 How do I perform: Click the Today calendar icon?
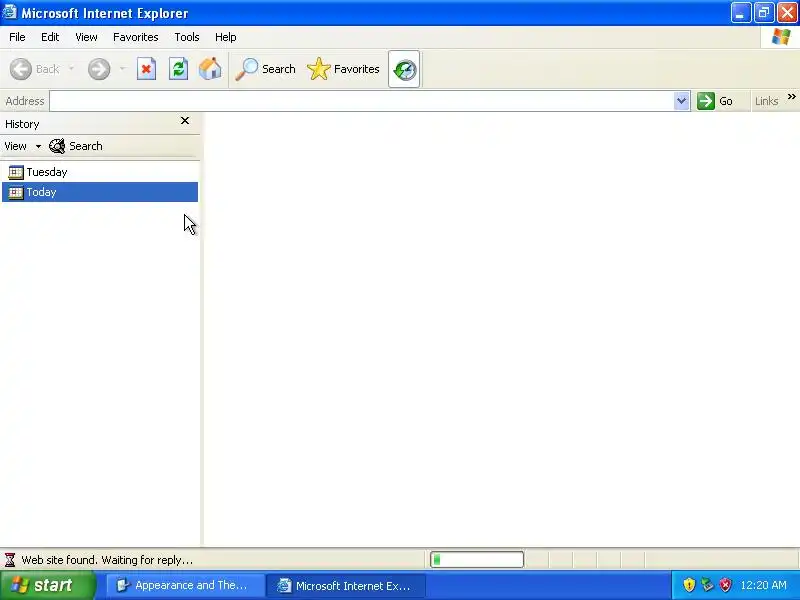tap(16, 192)
